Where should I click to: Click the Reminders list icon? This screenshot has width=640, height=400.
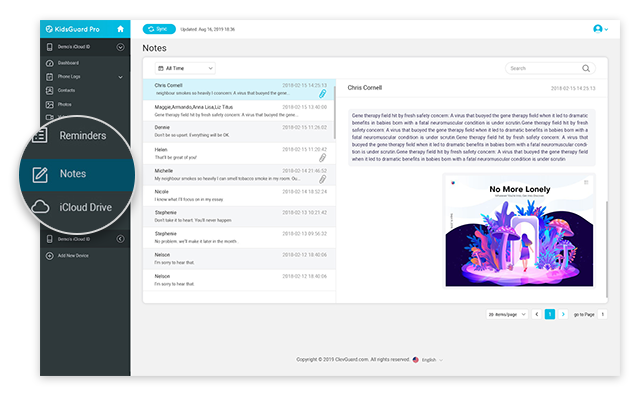click(40, 135)
